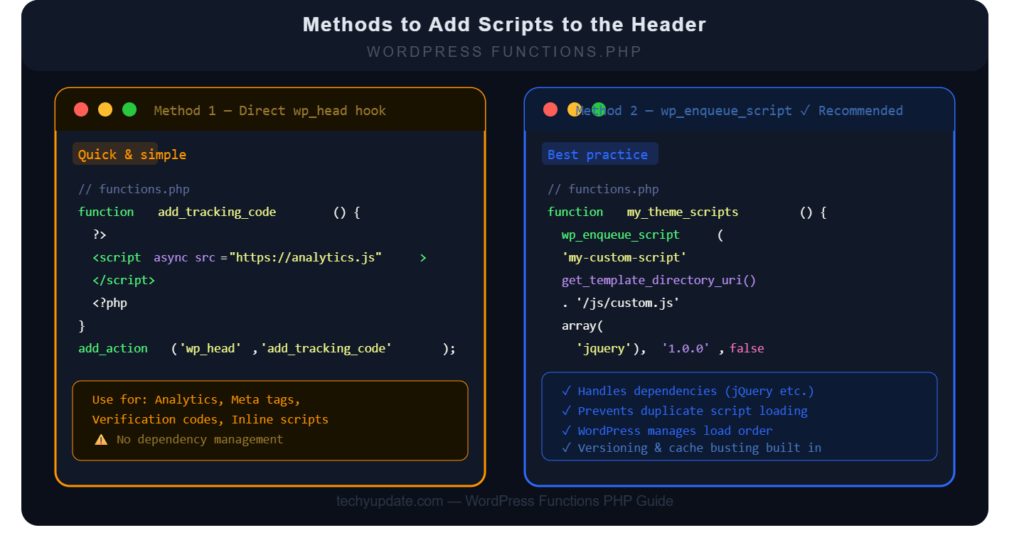This screenshot has height=540, width=1024.
Task: Click the heading Methods to Add Scripts to the Header
Action: click(504, 24)
